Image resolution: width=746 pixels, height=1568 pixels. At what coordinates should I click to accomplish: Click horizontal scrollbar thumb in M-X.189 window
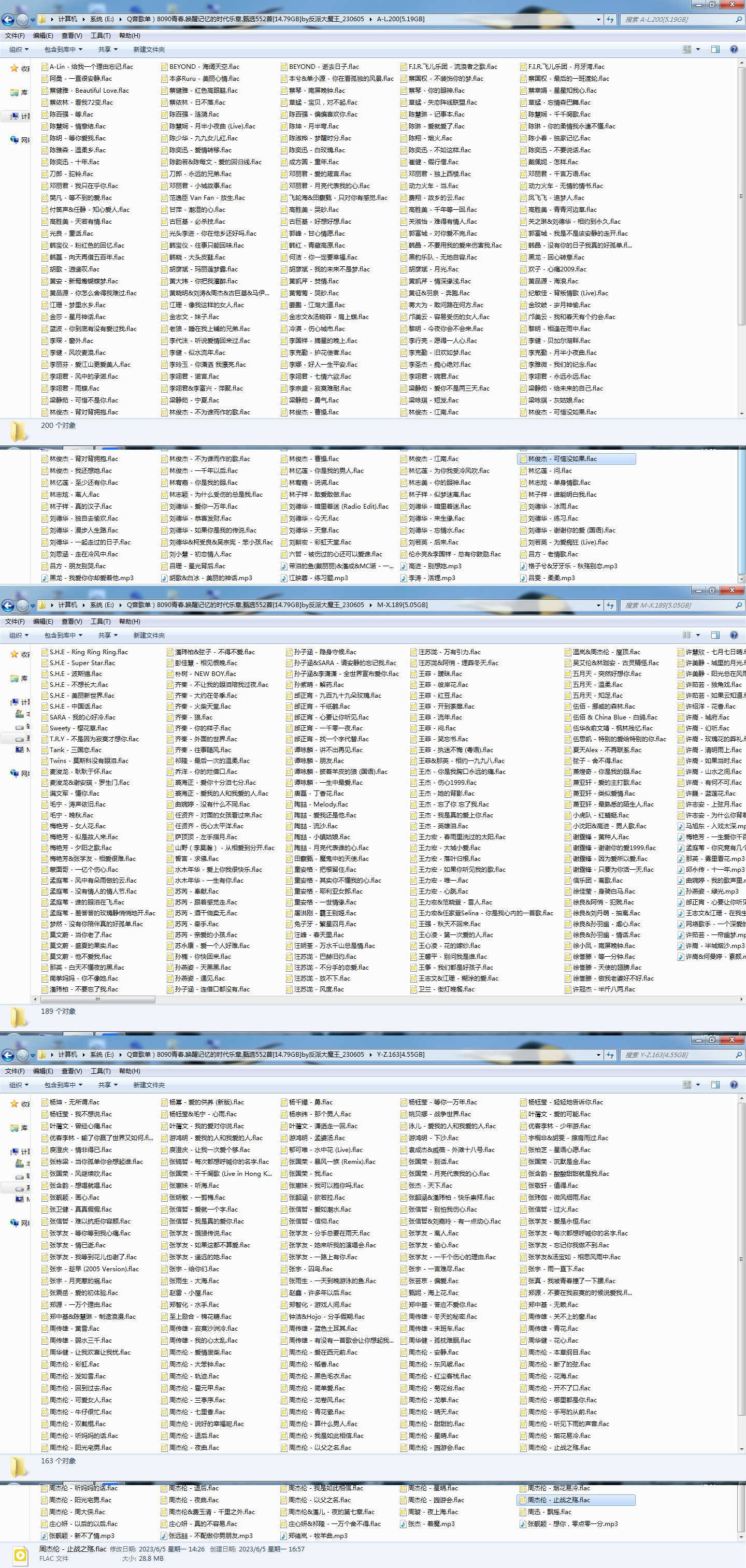coord(97,999)
